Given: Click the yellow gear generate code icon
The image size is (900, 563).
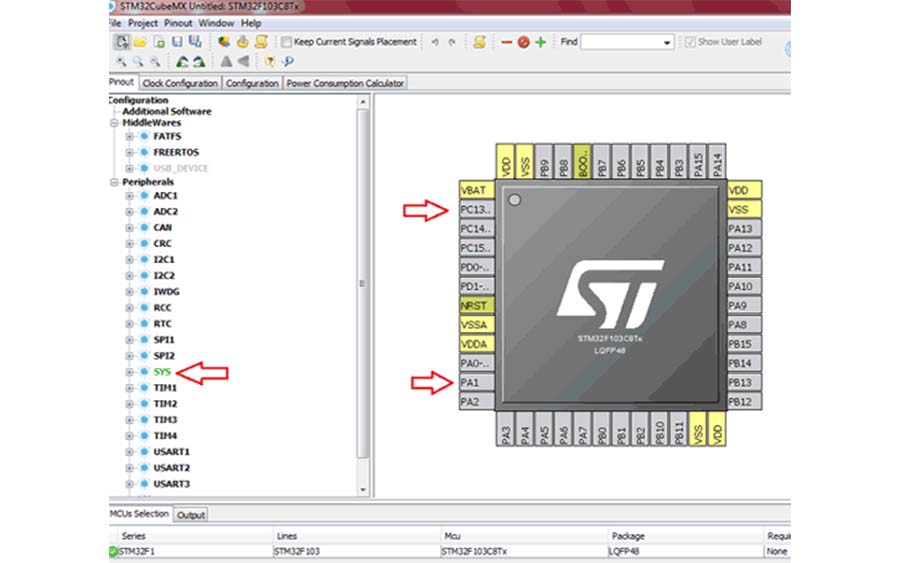Looking at the screenshot, I should coord(243,42).
